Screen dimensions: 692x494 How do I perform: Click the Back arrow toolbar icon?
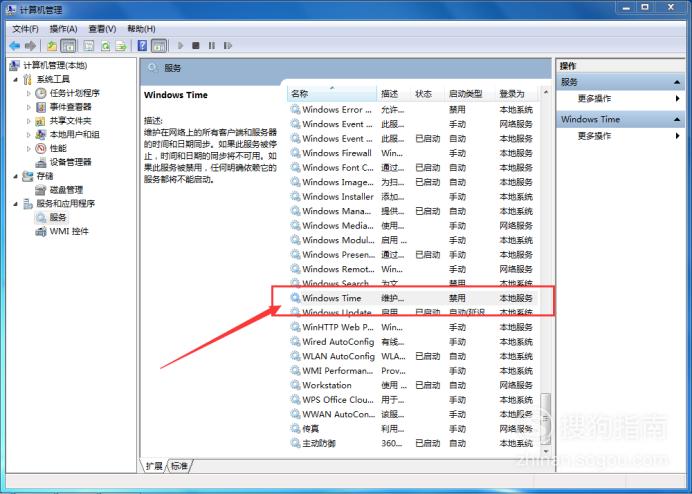15,45
